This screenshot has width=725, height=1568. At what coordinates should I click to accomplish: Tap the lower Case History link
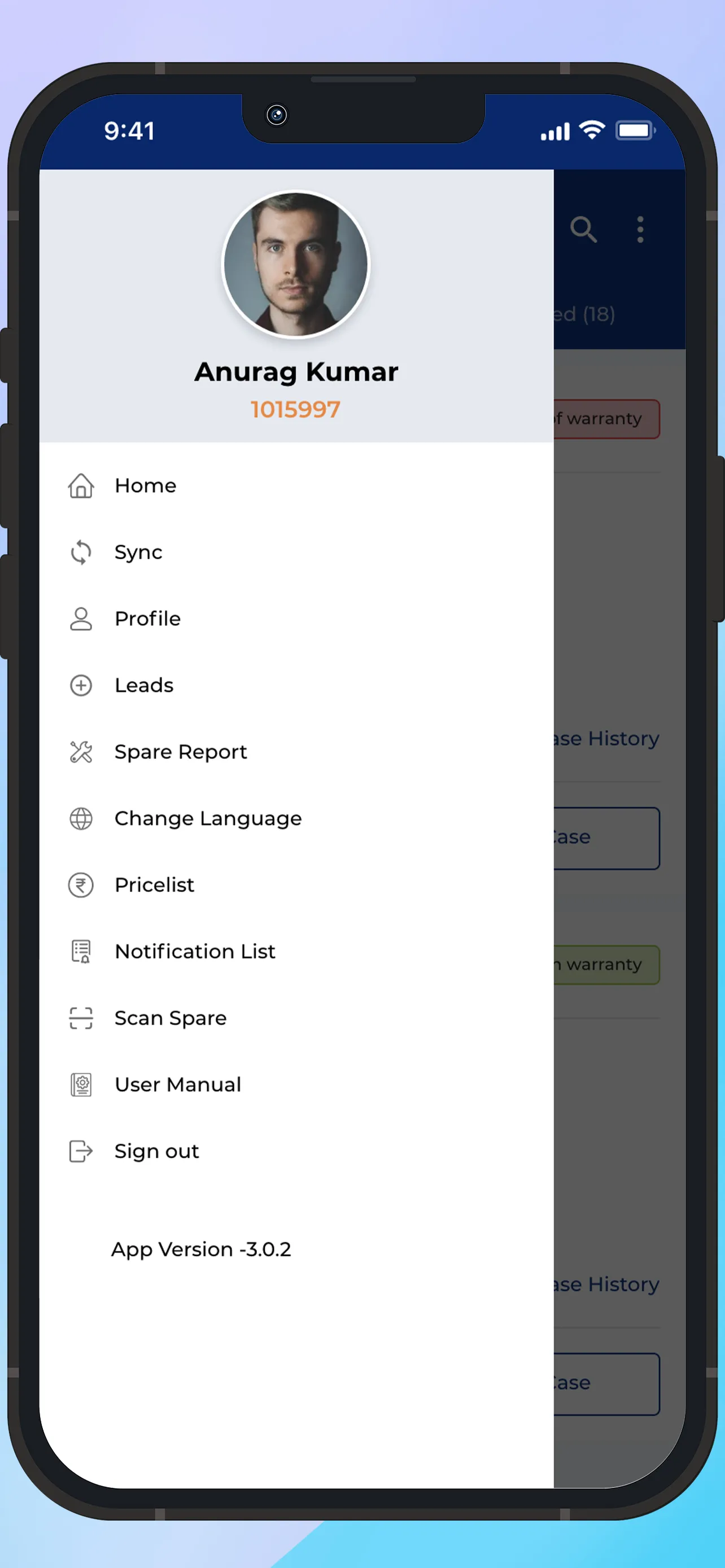[x=606, y=1284]
